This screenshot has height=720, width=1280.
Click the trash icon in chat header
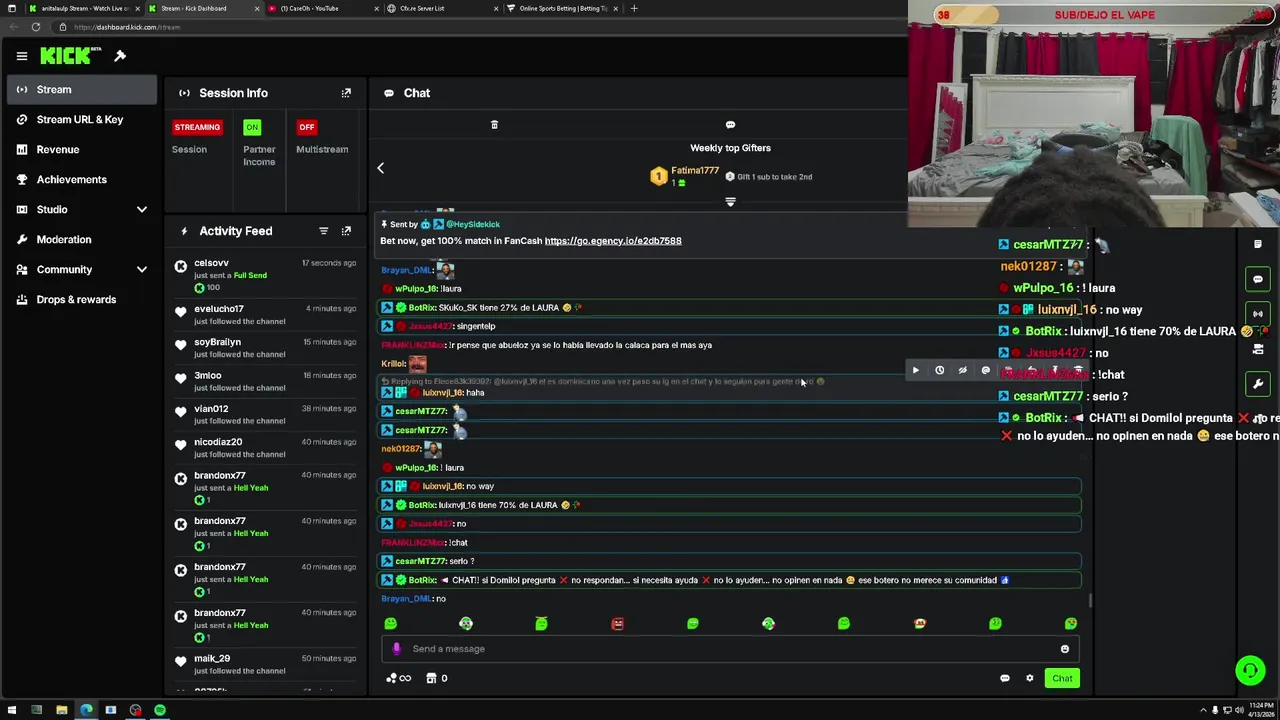494,125
